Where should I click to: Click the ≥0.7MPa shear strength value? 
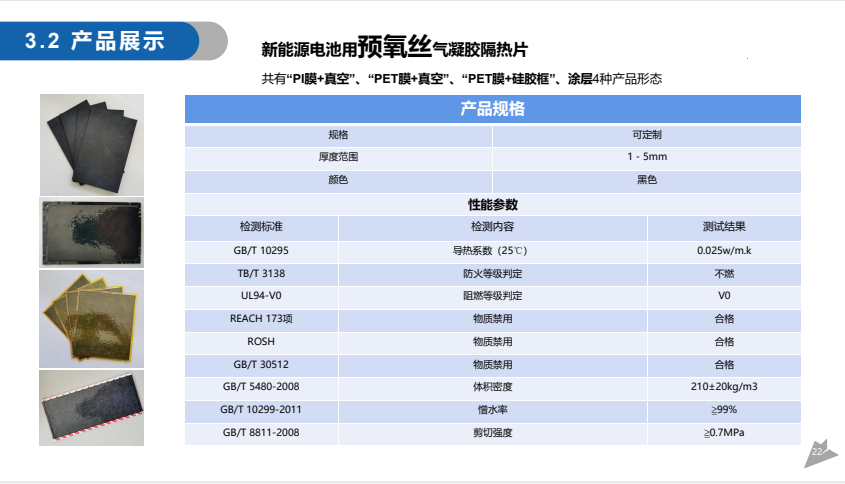click(724, 433)
